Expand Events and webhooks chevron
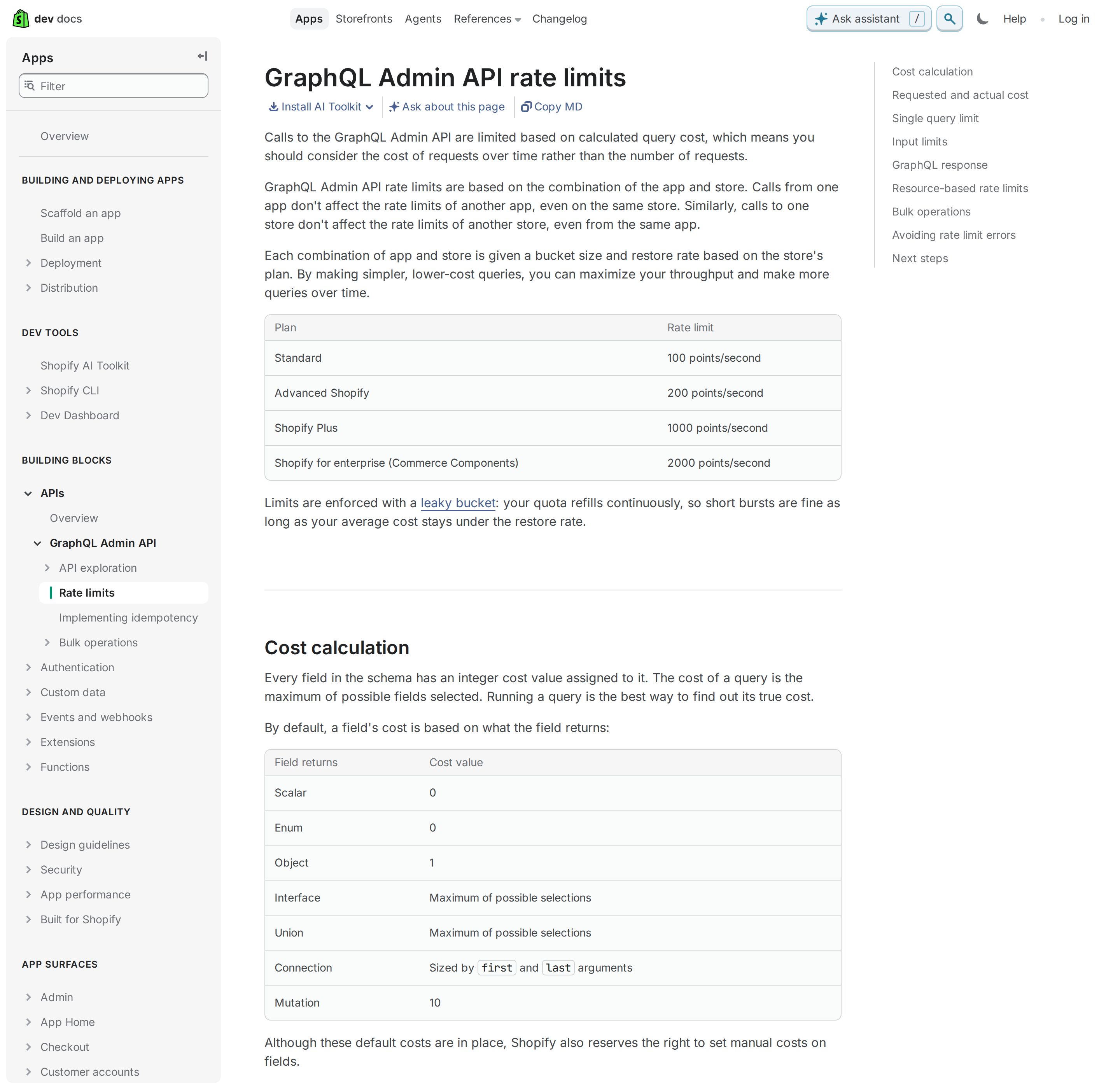The width and height of the screenshot is (1120, 1089). point(29,717)
